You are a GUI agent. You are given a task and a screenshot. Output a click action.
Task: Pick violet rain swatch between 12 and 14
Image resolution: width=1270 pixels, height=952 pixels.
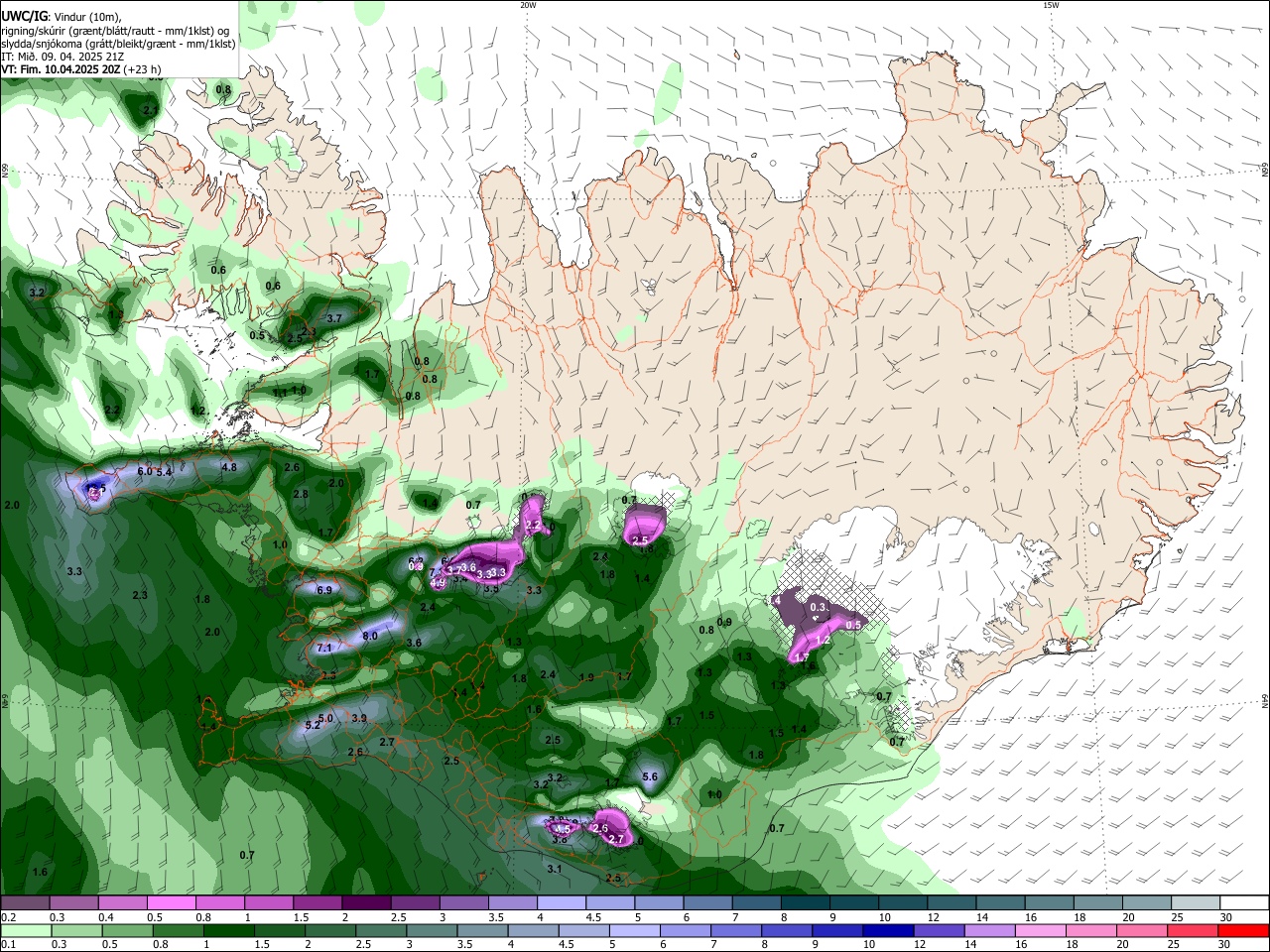[x=942, y=931]
